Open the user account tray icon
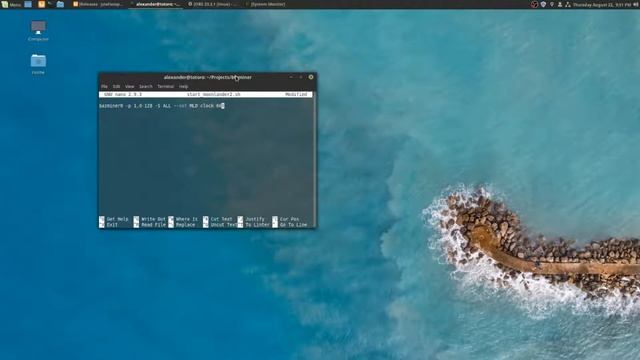The image size is (640, 360). (x=560, y=4)
